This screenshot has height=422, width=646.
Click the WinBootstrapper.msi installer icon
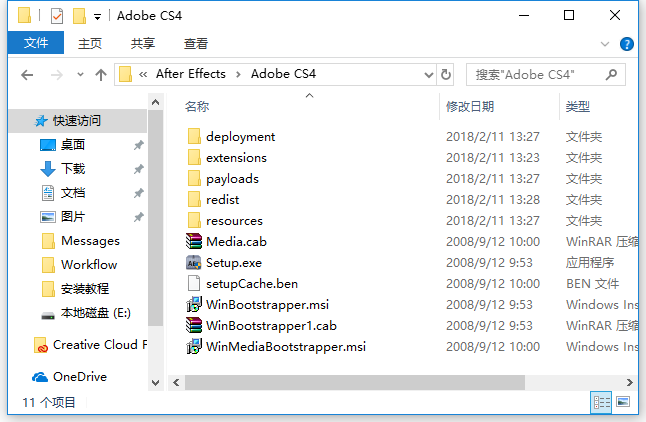194,305
